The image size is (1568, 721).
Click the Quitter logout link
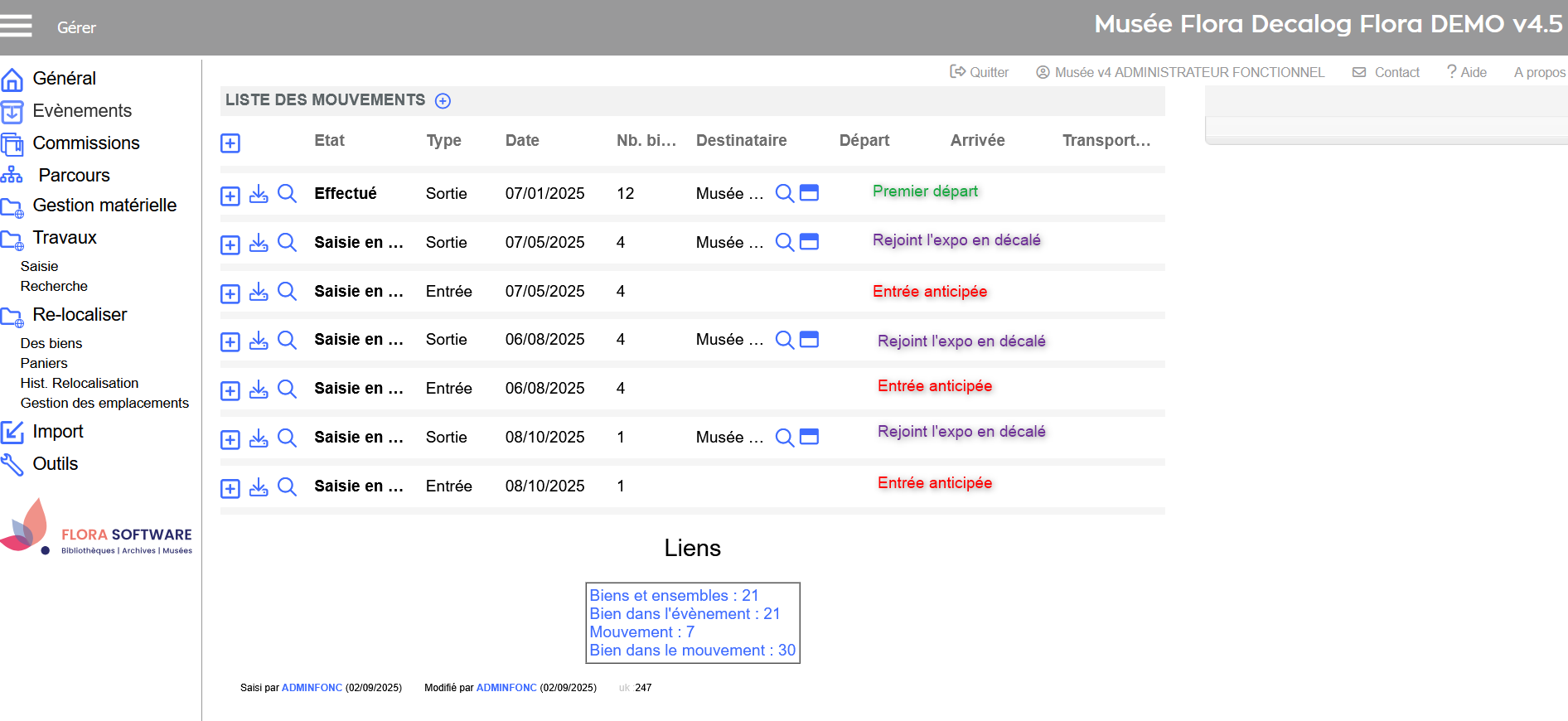pos(980,73)
